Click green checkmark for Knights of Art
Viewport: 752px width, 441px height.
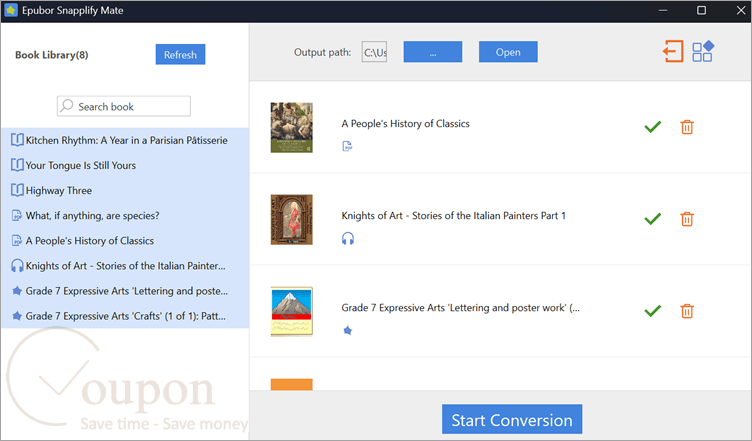click(x=652, y=219)
